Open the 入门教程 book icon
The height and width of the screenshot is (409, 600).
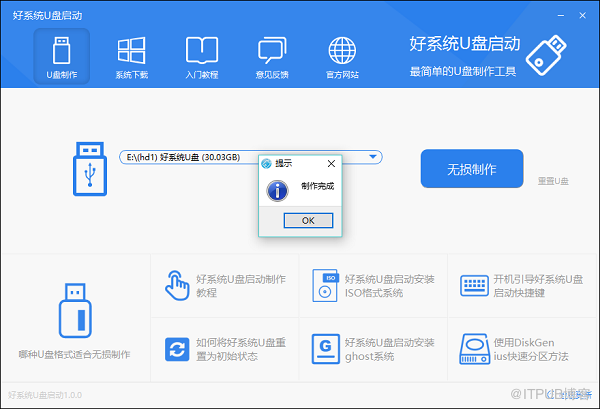202,50
